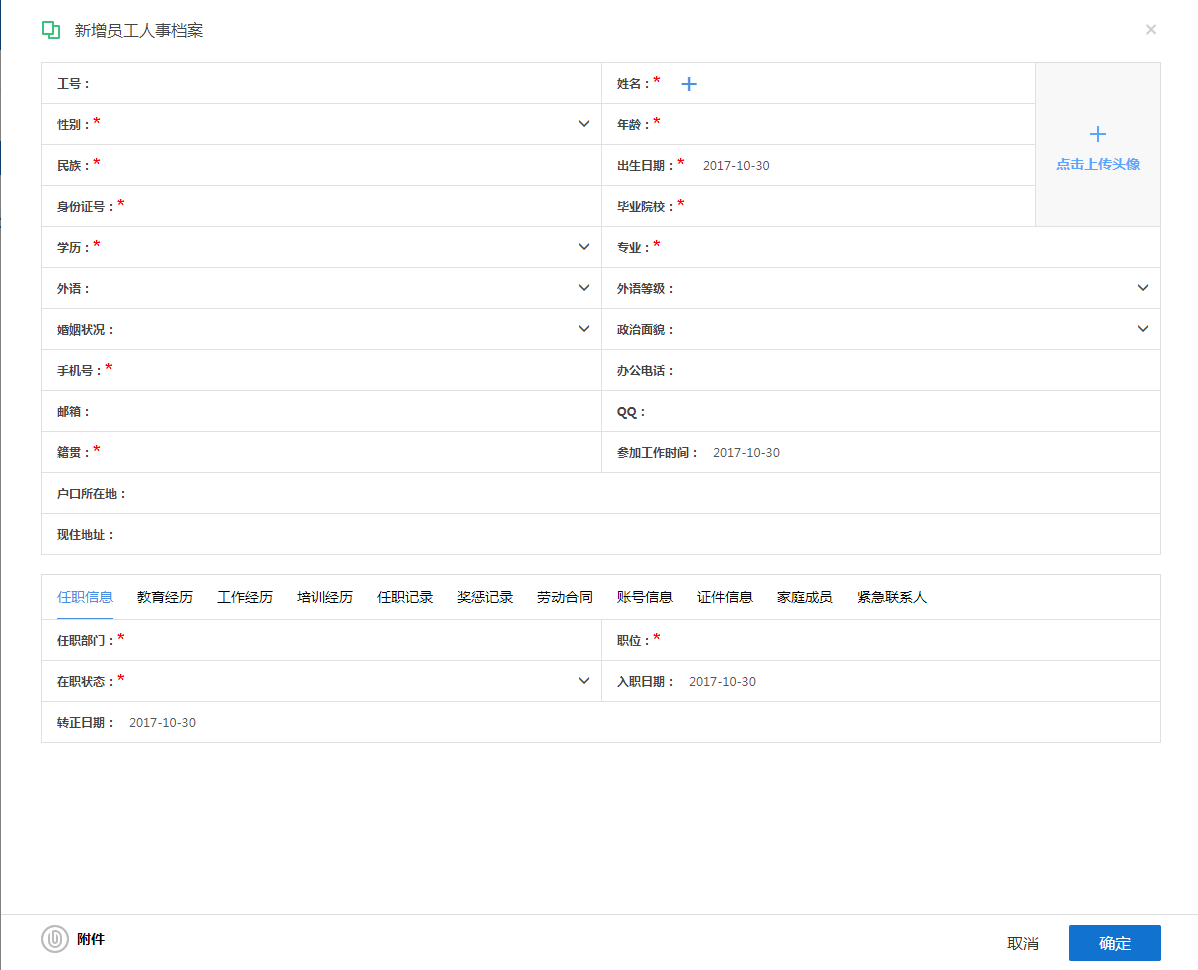The height and width of the screenshot is (970, 1198).
Task: Click the 入职日期 date value
Action: pyautogui.click(x=722, y=682)
